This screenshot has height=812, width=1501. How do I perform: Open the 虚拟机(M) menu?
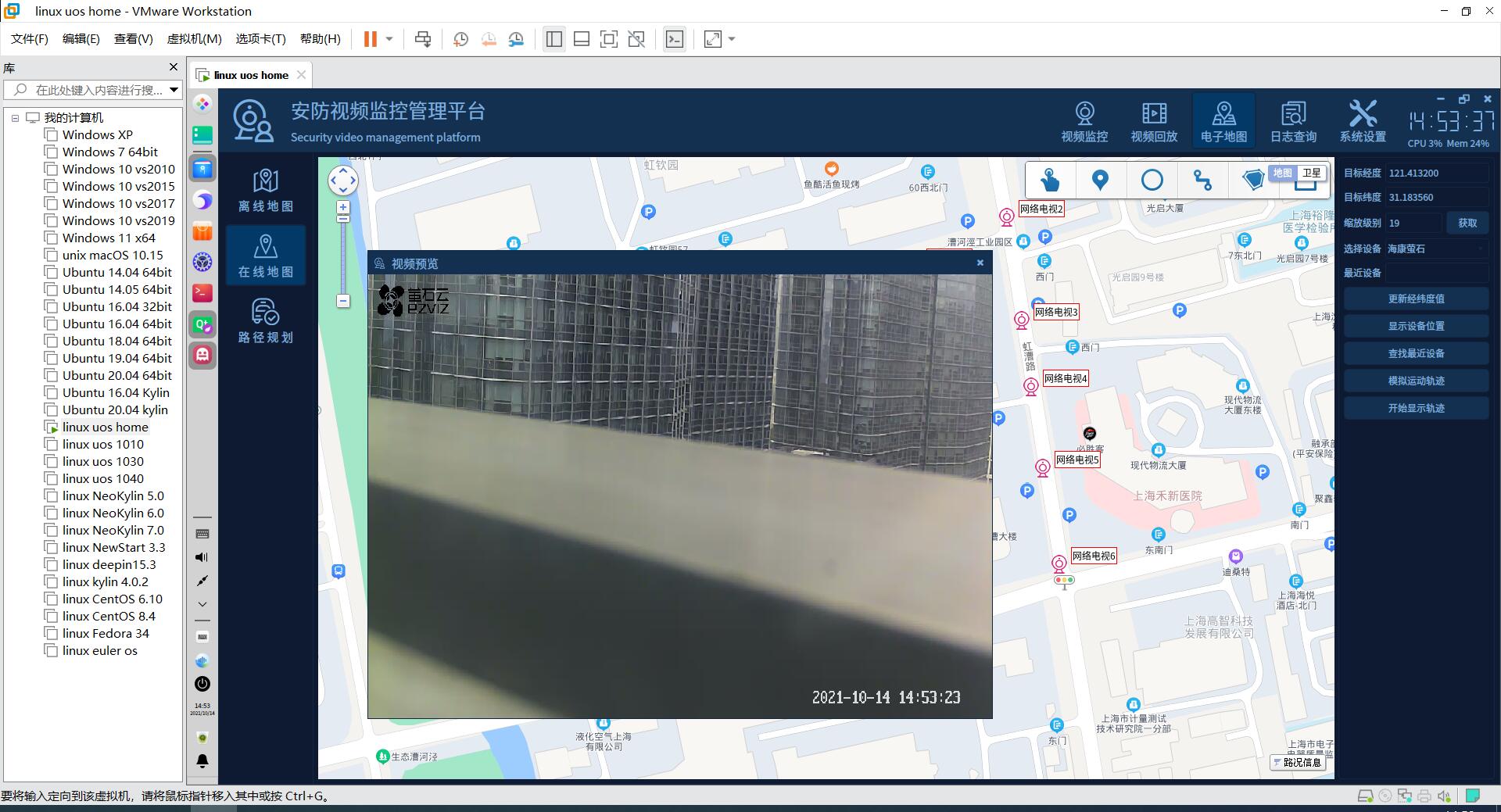pos(195,39)
